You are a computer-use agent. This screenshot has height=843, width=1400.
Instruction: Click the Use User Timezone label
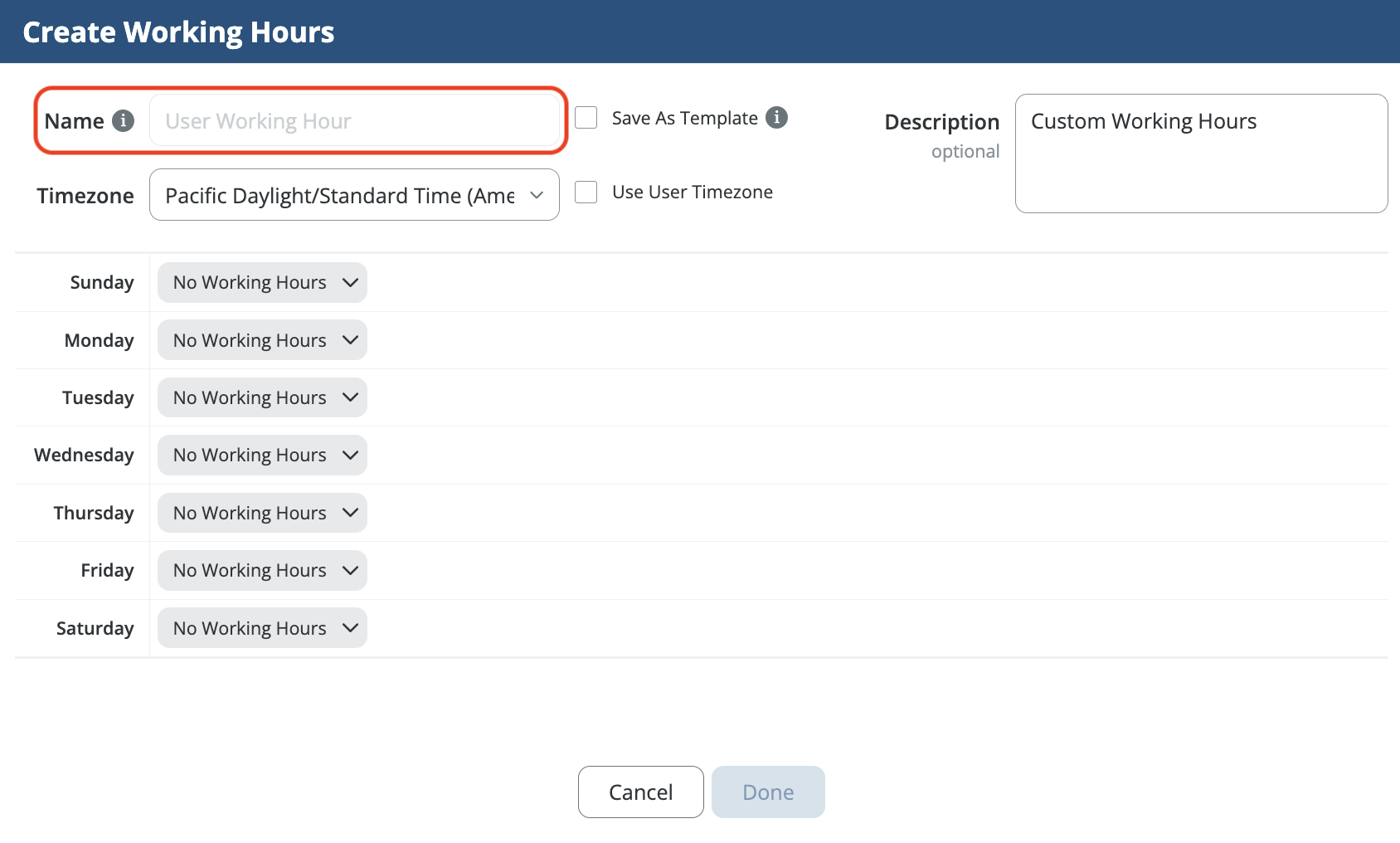[x=692, y=192]
